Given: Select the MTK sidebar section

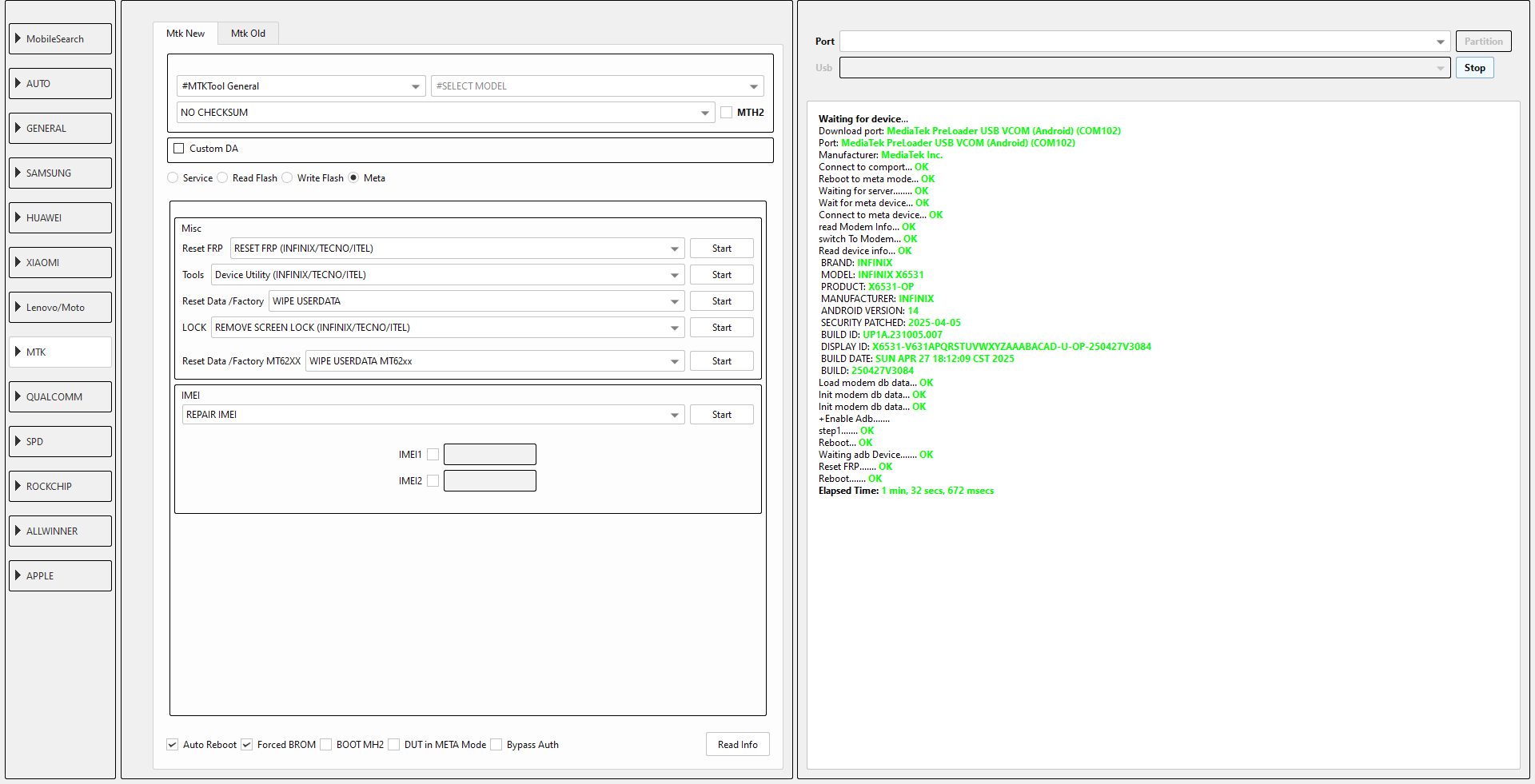Looking at the screenshot, I should [60, 352].
